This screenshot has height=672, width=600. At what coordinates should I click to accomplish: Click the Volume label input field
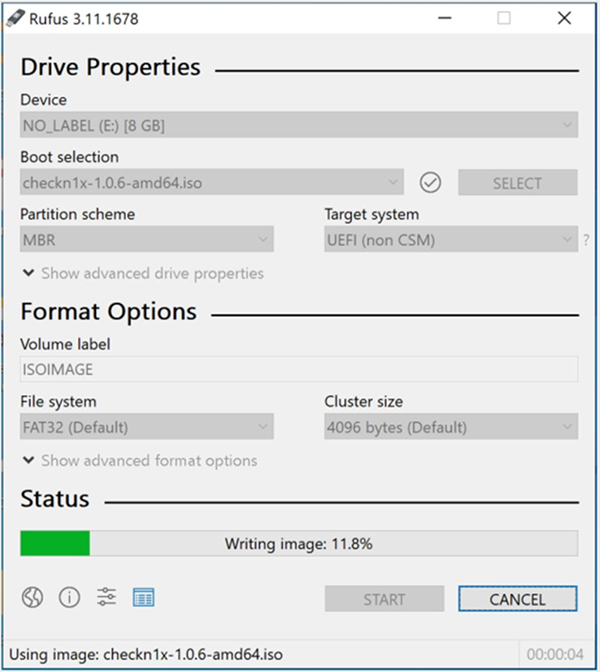pos(298,369)
